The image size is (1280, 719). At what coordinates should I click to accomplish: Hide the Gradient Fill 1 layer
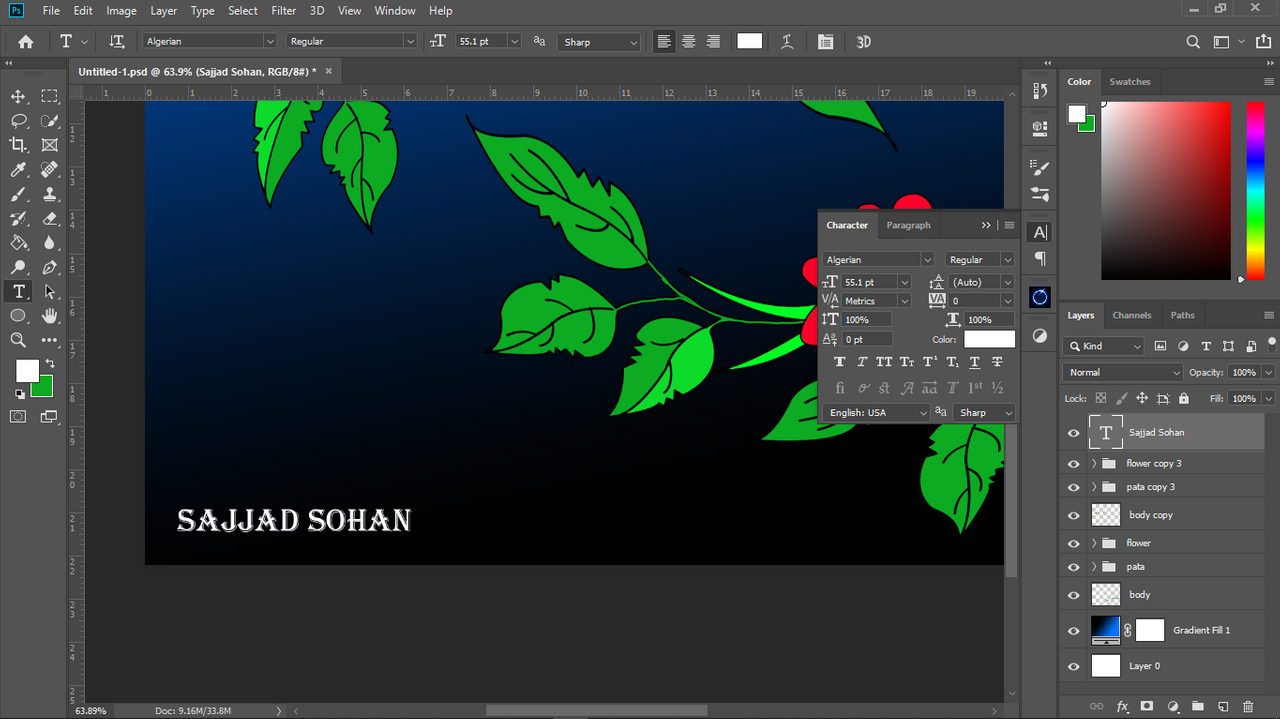point(1074,631)
